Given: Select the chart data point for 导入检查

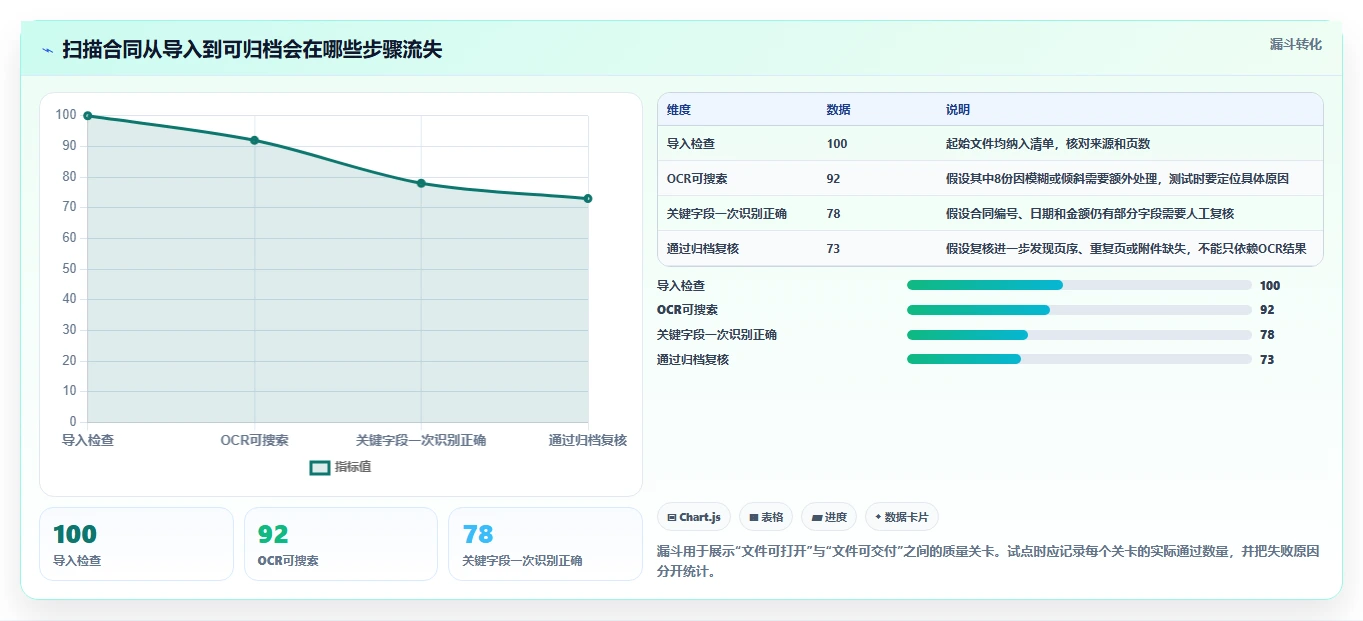Looking at the screenshot, I should coord(88,116).
